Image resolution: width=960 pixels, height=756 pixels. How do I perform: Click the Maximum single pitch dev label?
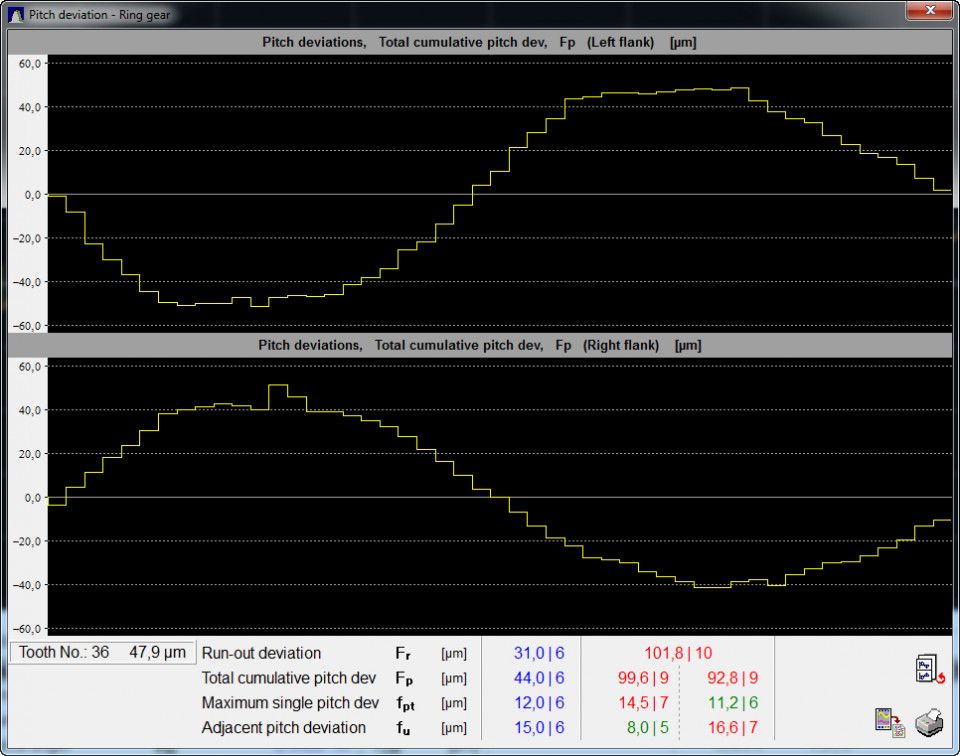[x=290, y=703]
